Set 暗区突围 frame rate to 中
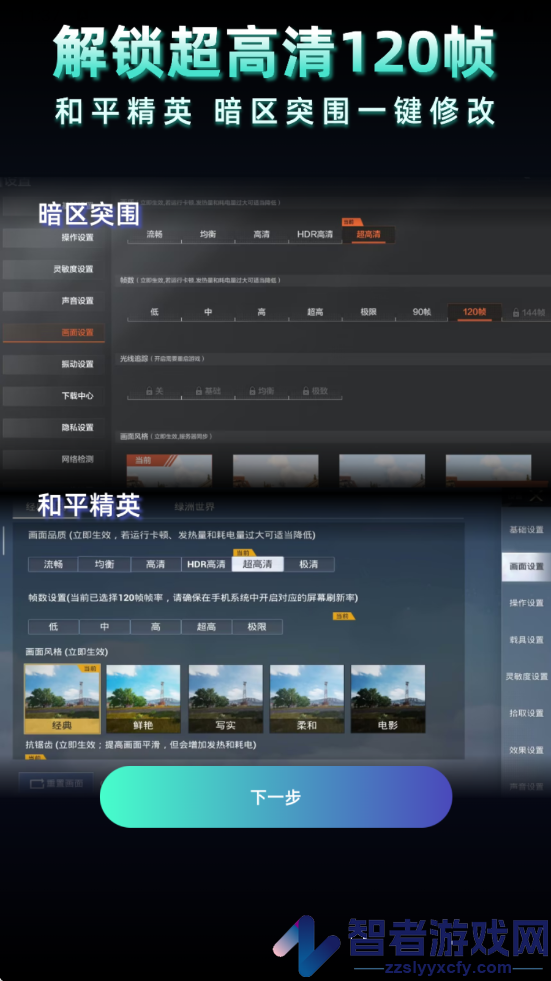The image size is (551, 981). (x=208, y=312)
